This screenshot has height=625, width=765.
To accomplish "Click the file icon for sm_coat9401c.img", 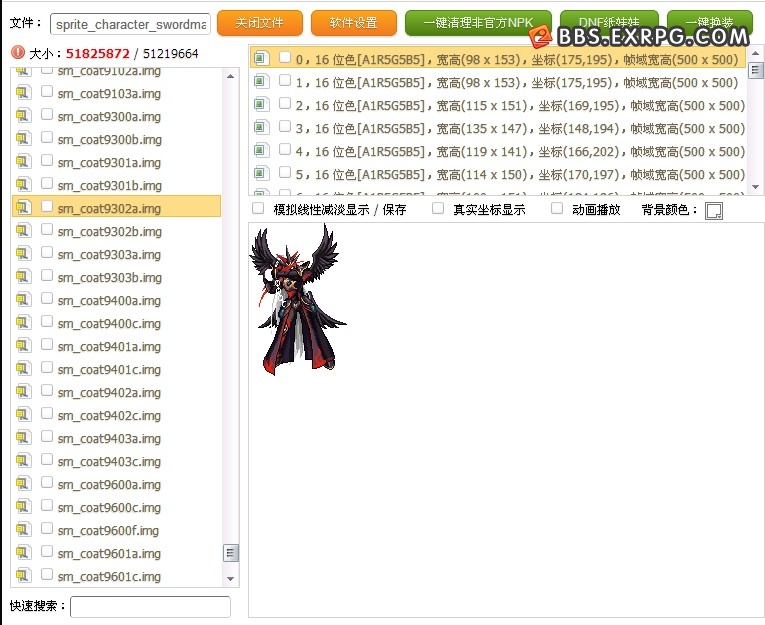I will [23, 368].
